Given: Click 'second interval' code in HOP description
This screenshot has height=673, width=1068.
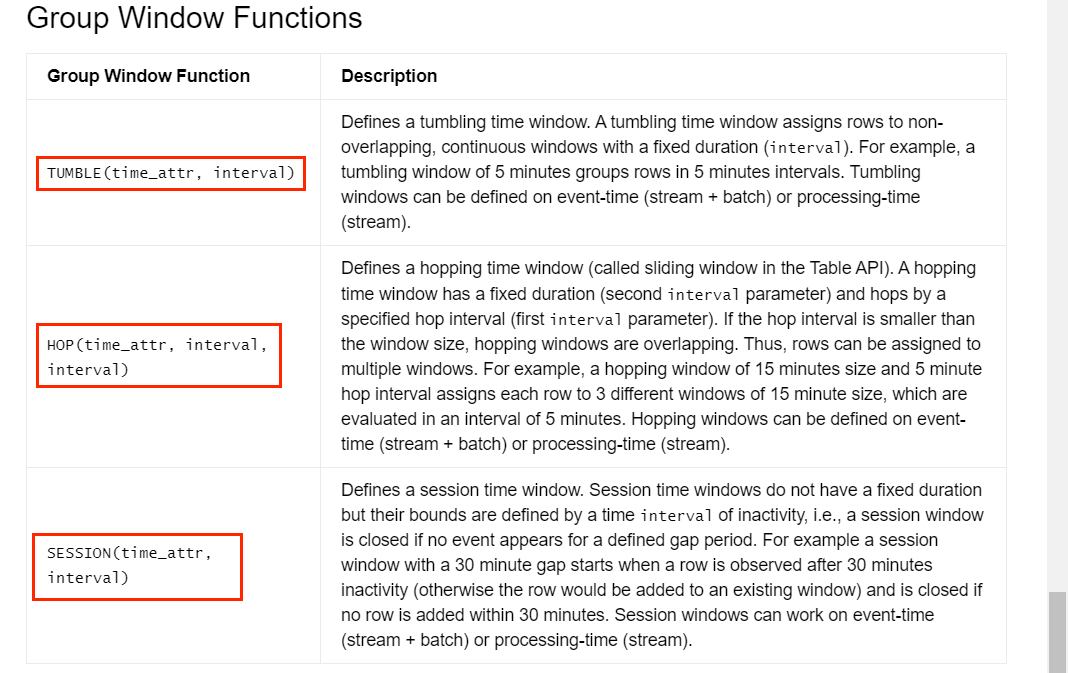Looking at the screenshot, I should 703,294.
